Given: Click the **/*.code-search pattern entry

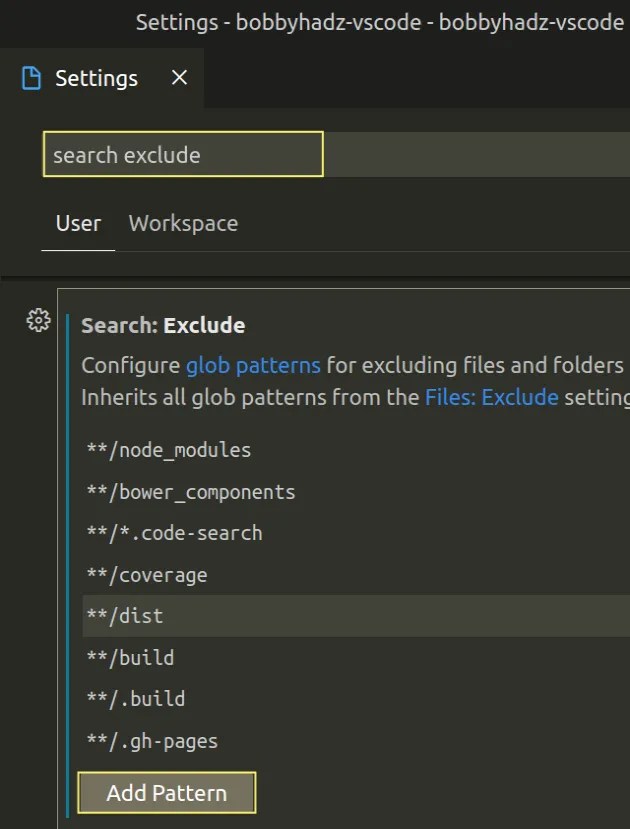Looking at the screenshot, I should click(x=172, y=533).
